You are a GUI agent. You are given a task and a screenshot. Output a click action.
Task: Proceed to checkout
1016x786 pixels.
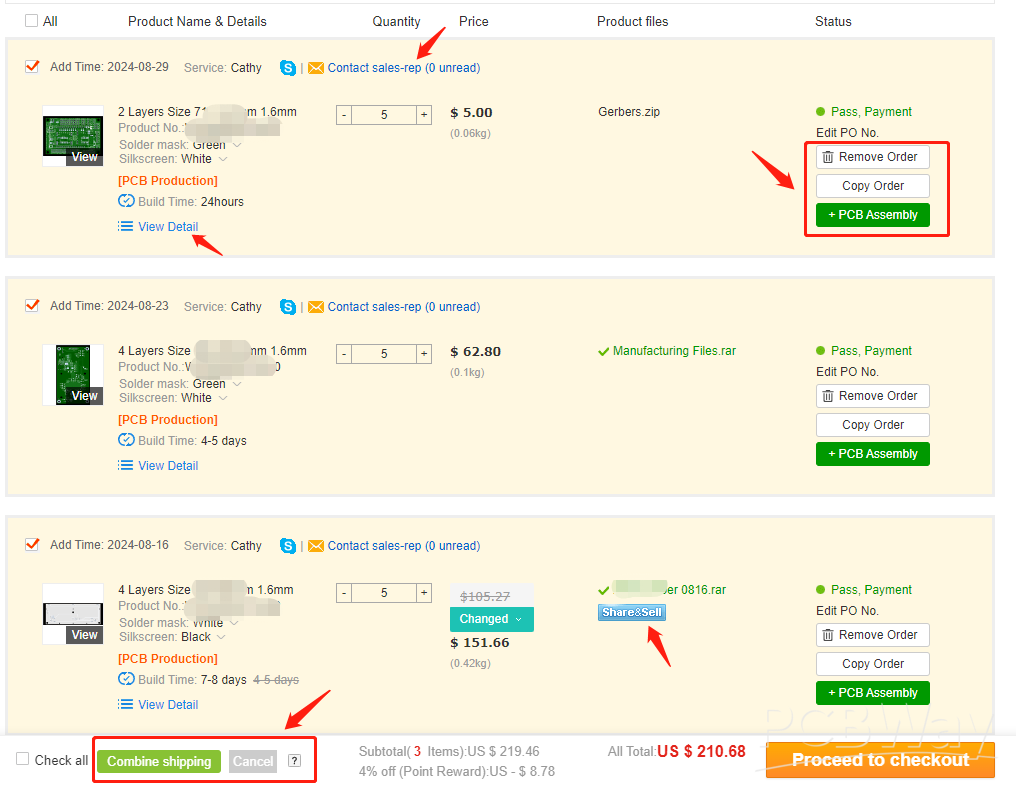click(880, 760)
